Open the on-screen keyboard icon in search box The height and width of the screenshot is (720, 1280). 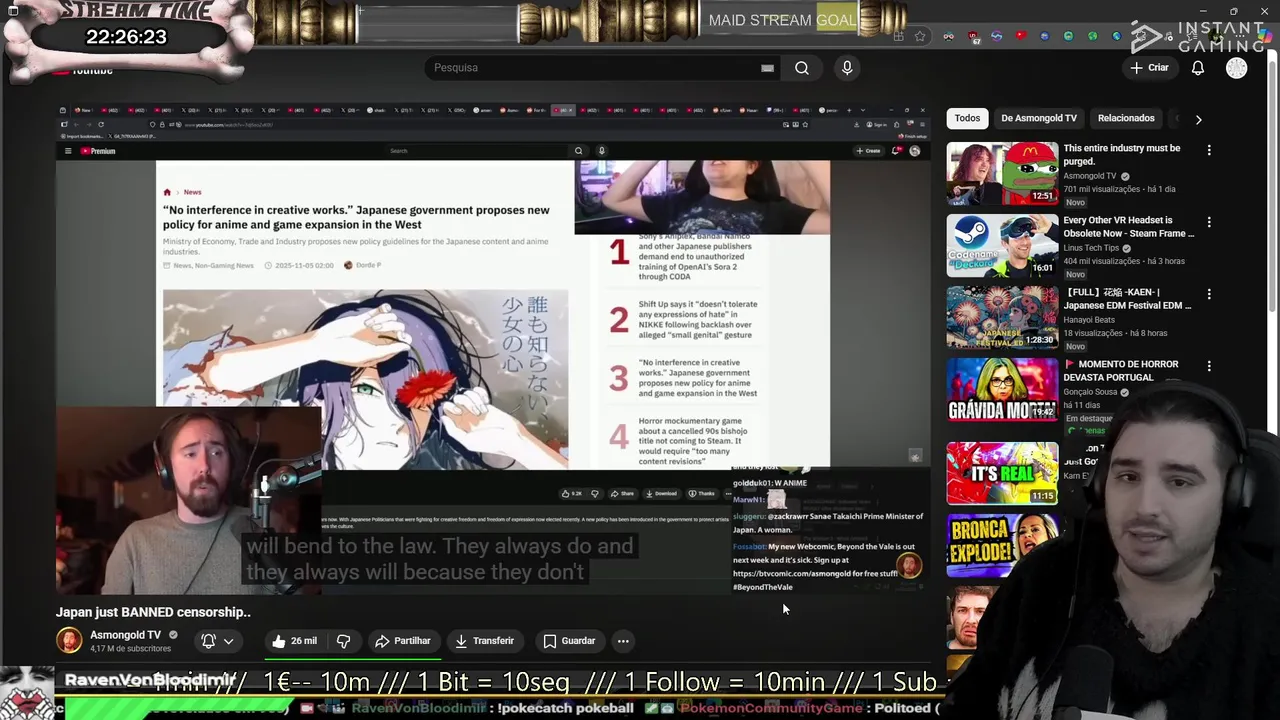coord(767,68)
